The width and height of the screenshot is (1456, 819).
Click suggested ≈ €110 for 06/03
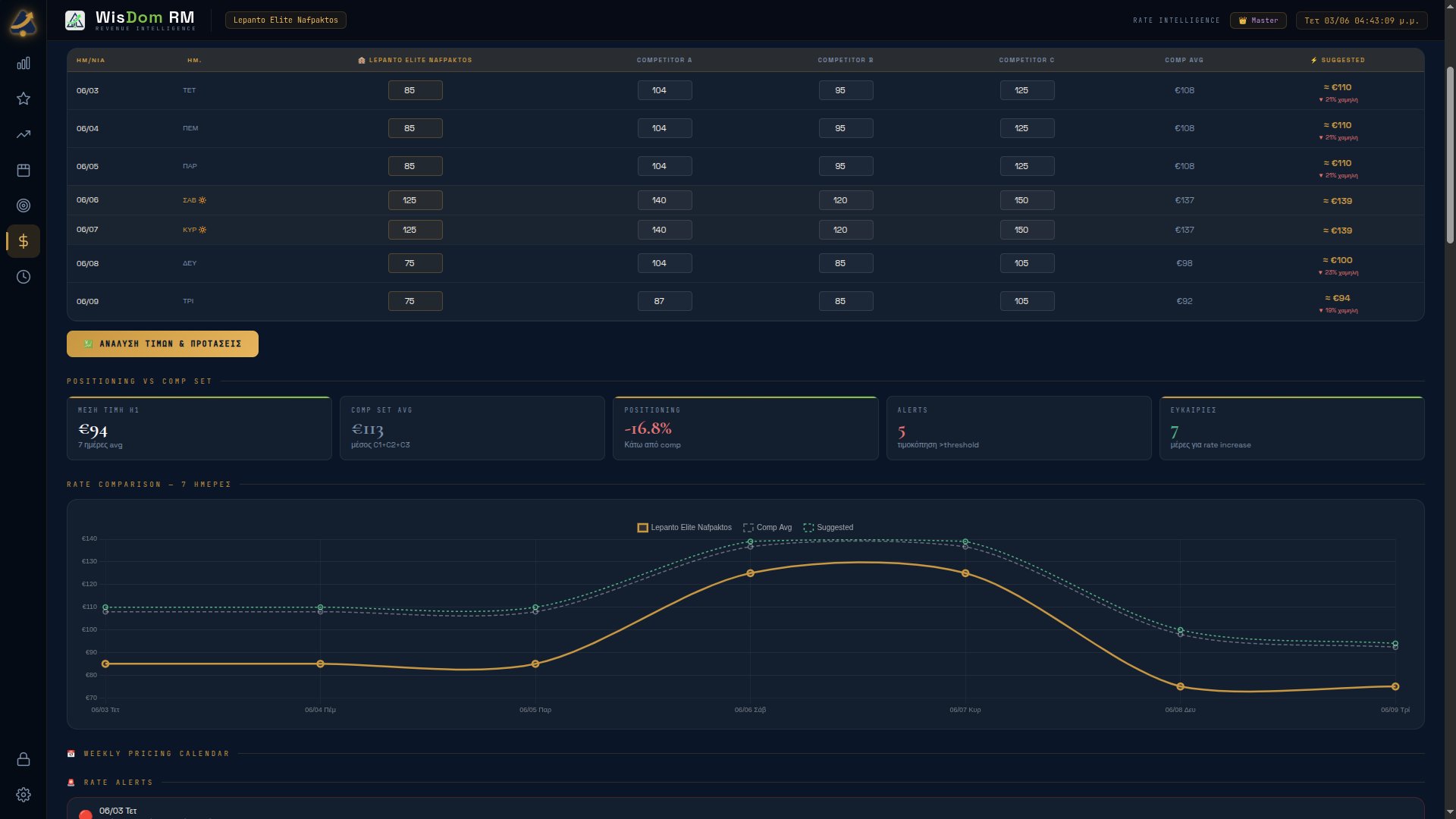(x=1338, y=87)
